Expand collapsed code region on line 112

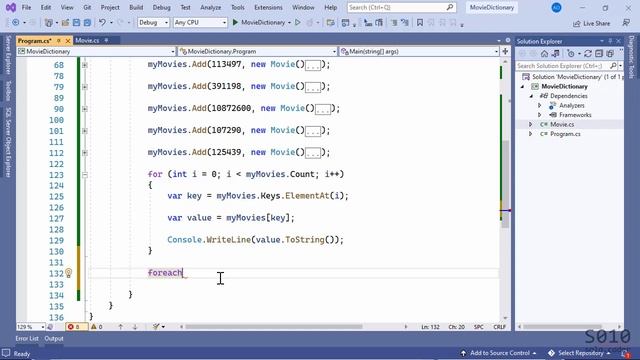pyautogui.click(x=84, y=153)
